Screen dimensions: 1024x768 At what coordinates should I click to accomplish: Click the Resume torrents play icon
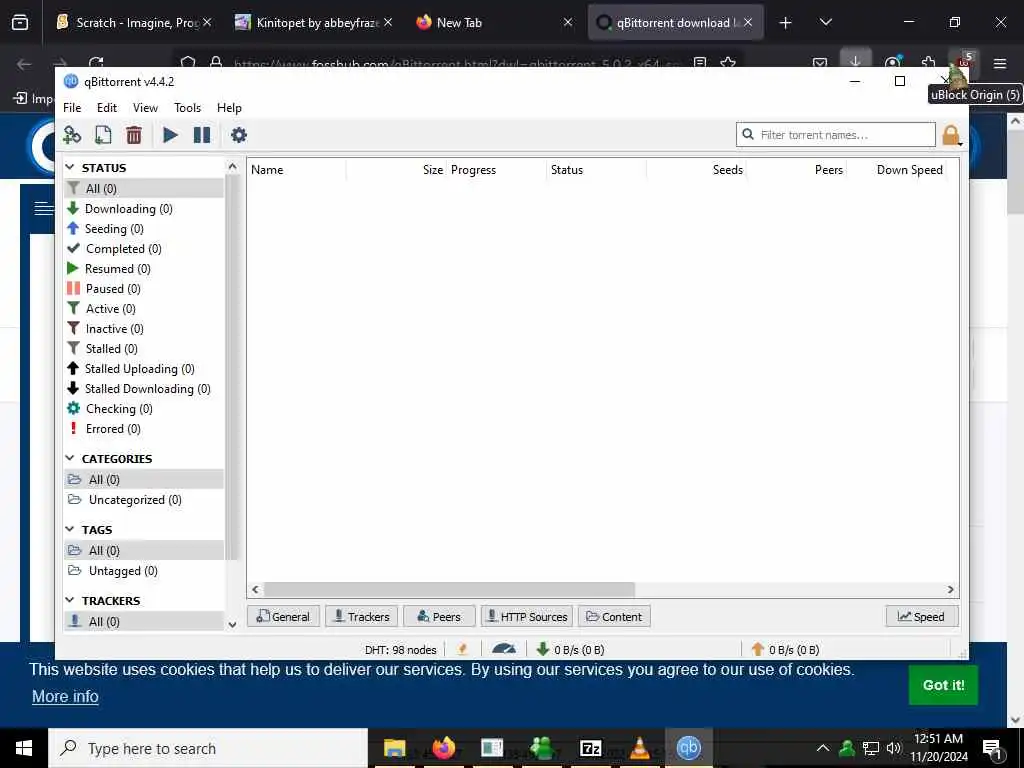click(170, 135)
